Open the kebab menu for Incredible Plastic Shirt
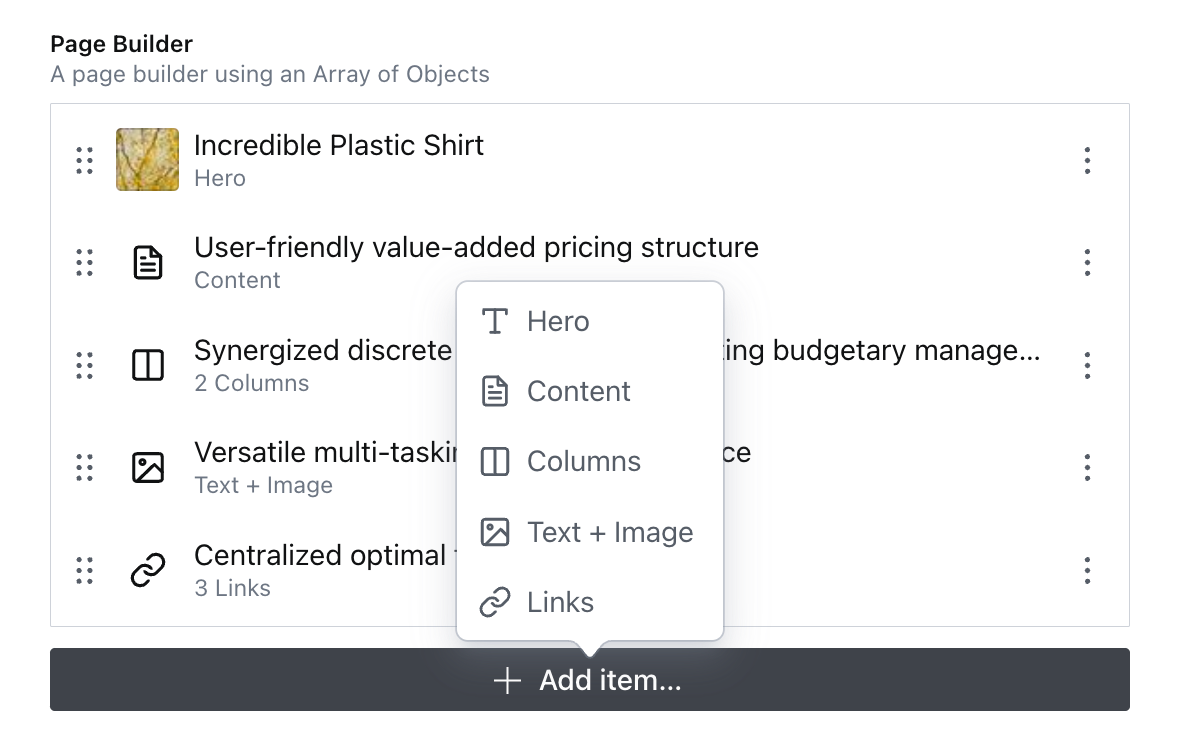The height and width of the screenshot is (746, 1180). 1087,160
